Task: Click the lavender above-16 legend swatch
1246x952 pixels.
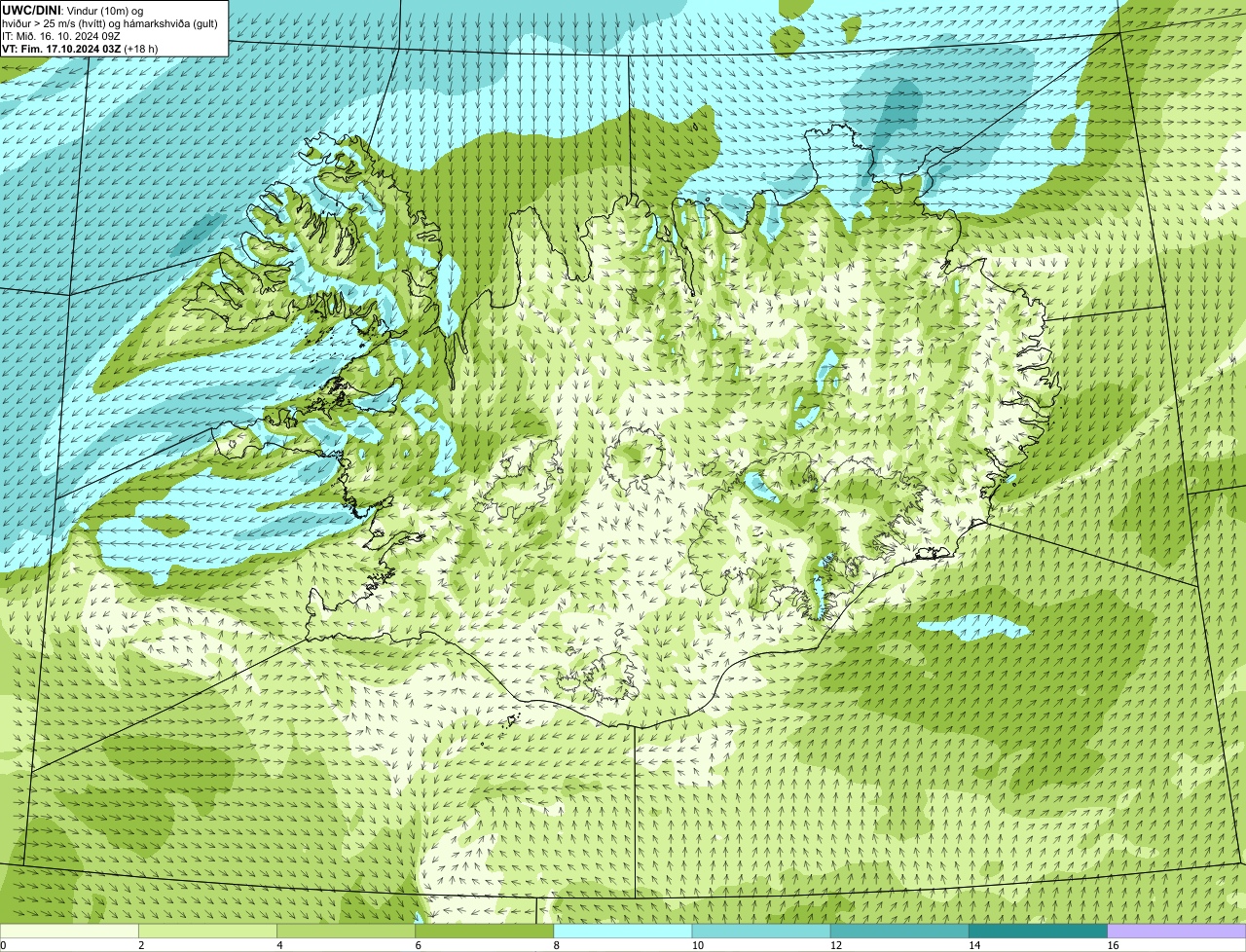Action: pos(1177,932)
